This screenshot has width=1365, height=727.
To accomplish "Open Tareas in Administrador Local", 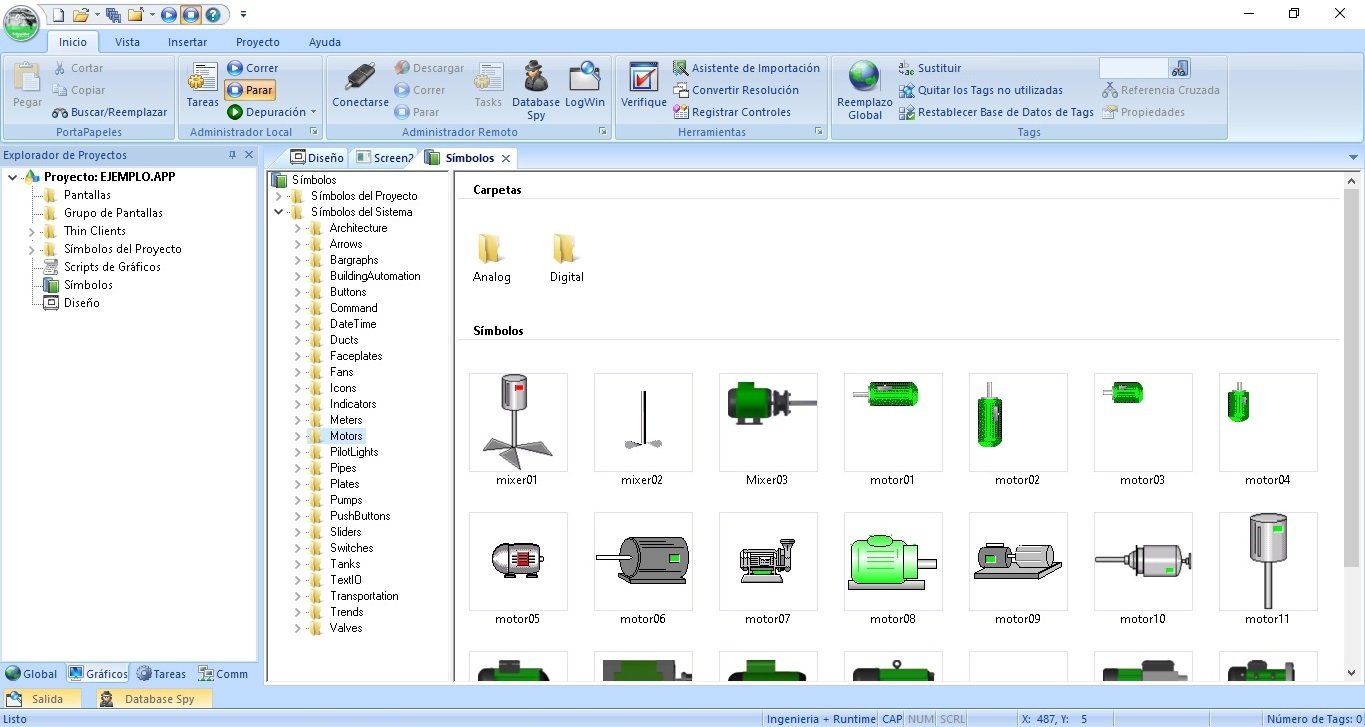I will 203,85.
